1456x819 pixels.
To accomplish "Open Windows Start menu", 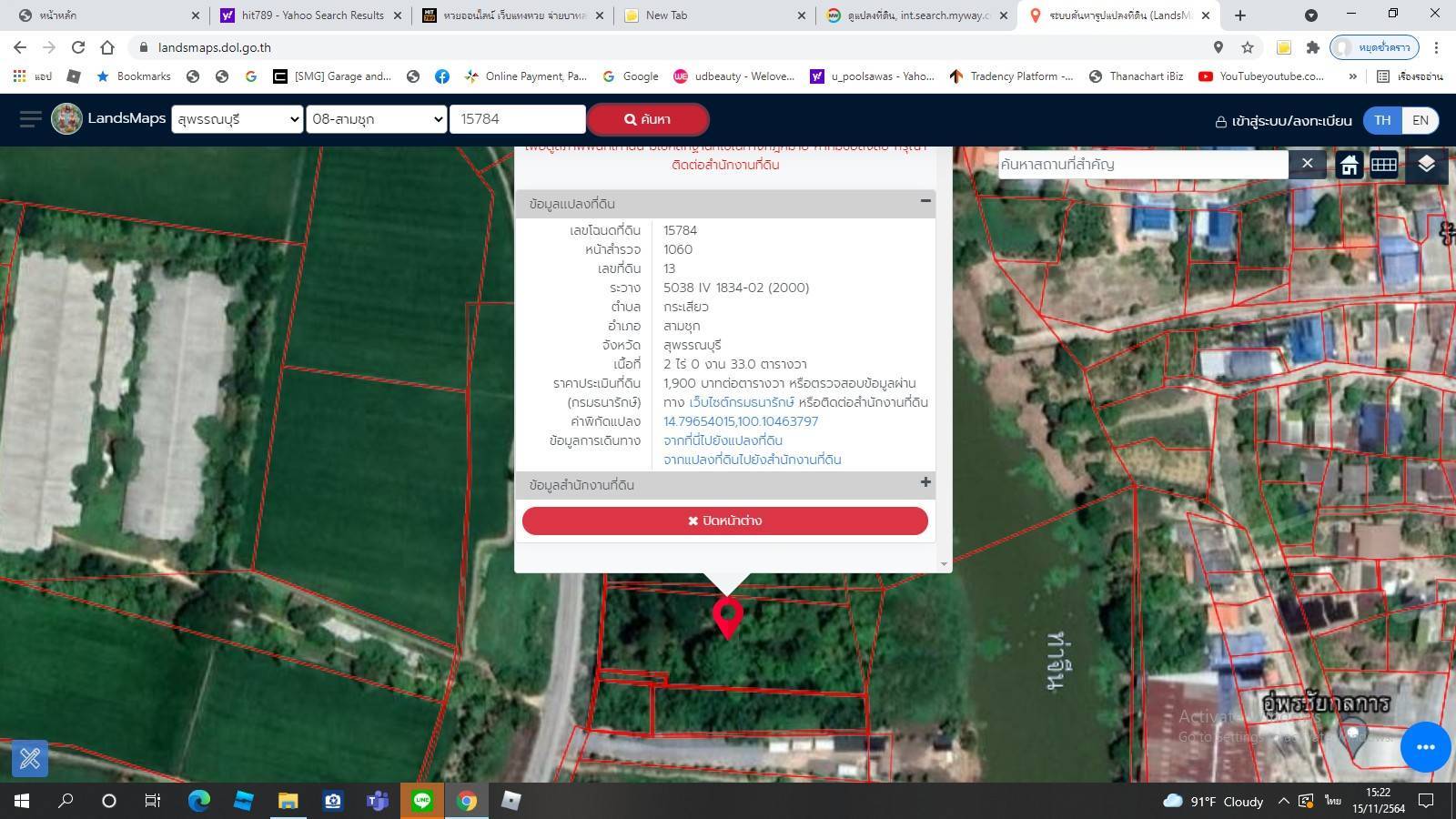I will (22, 801).
